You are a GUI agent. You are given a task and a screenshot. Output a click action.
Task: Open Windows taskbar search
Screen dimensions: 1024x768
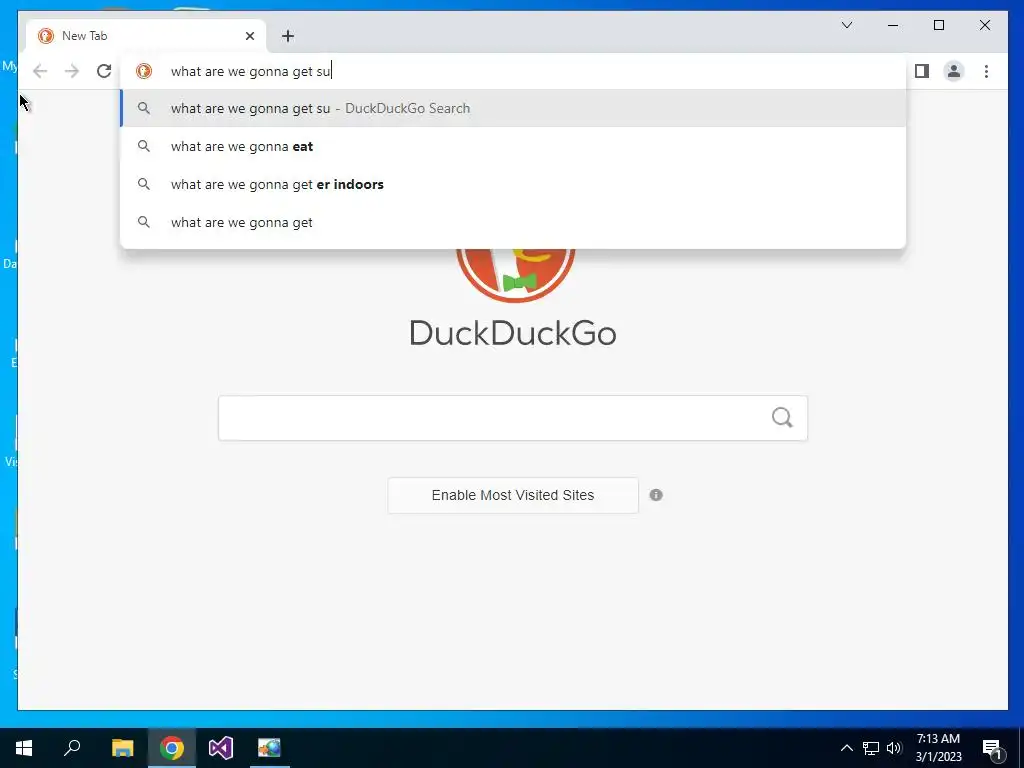tap(72, 748)
